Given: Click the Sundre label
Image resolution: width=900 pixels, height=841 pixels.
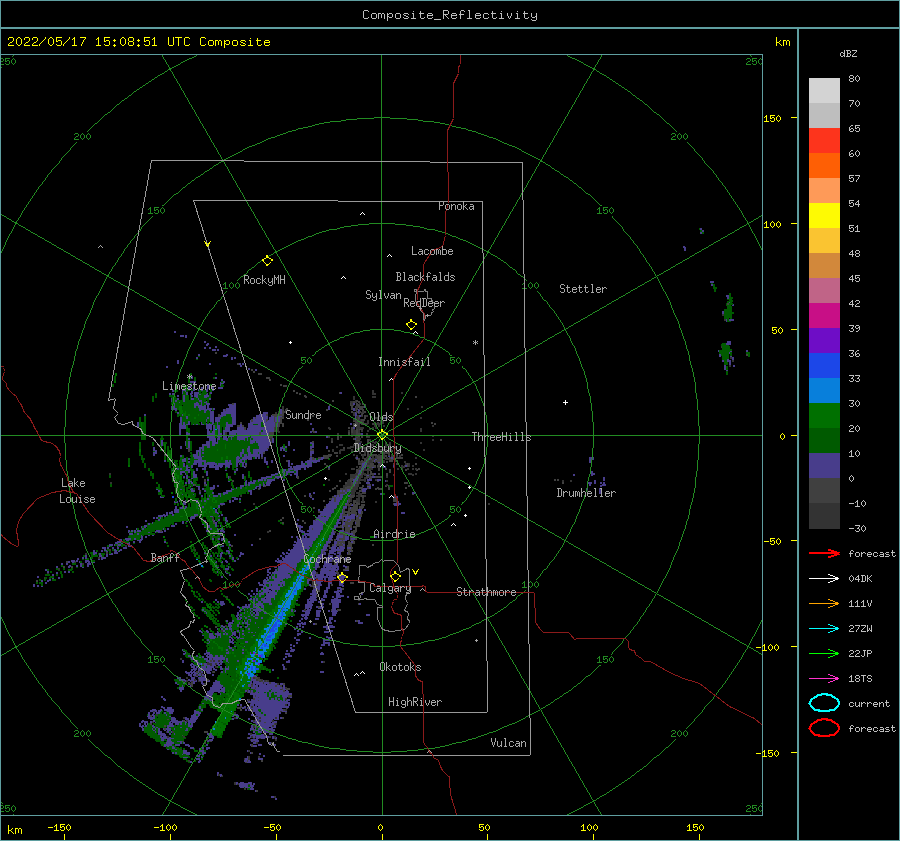Looking at the screenshot, I should (x=303, y=414).
